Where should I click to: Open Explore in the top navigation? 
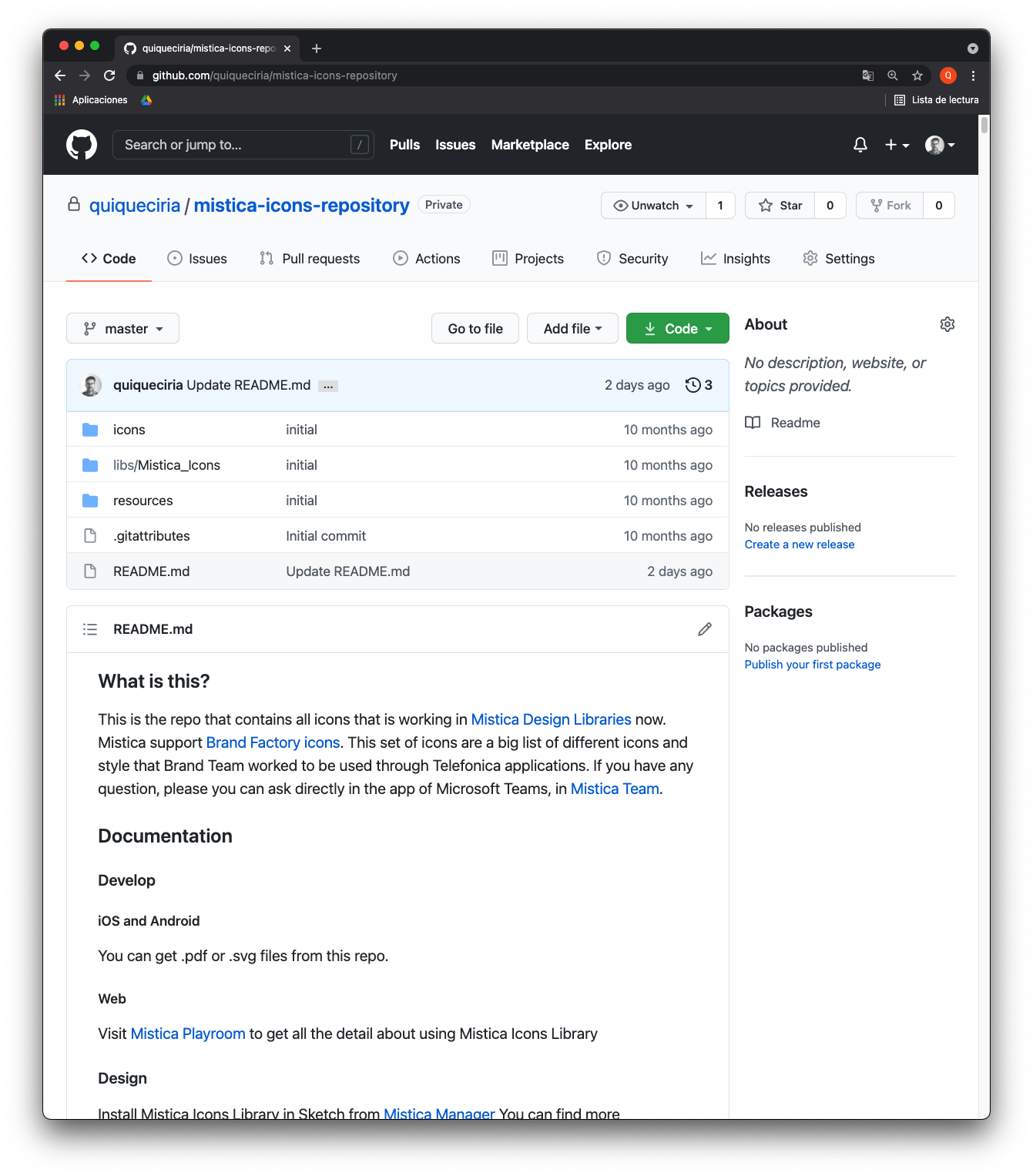click(608, 145)
